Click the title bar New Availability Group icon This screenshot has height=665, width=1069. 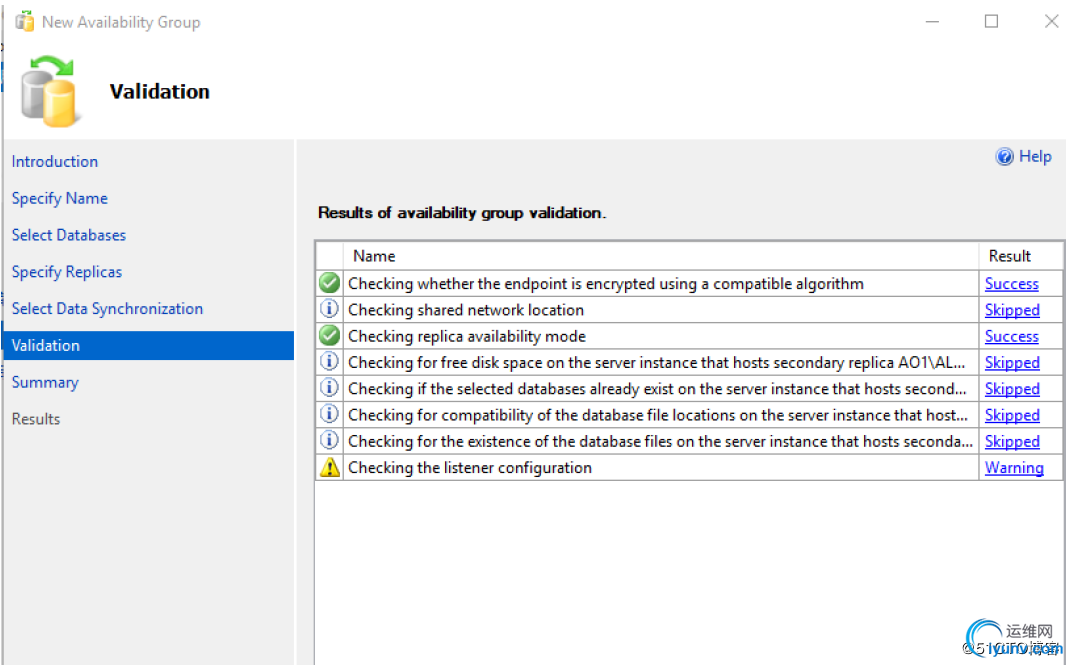click(25, 22)
